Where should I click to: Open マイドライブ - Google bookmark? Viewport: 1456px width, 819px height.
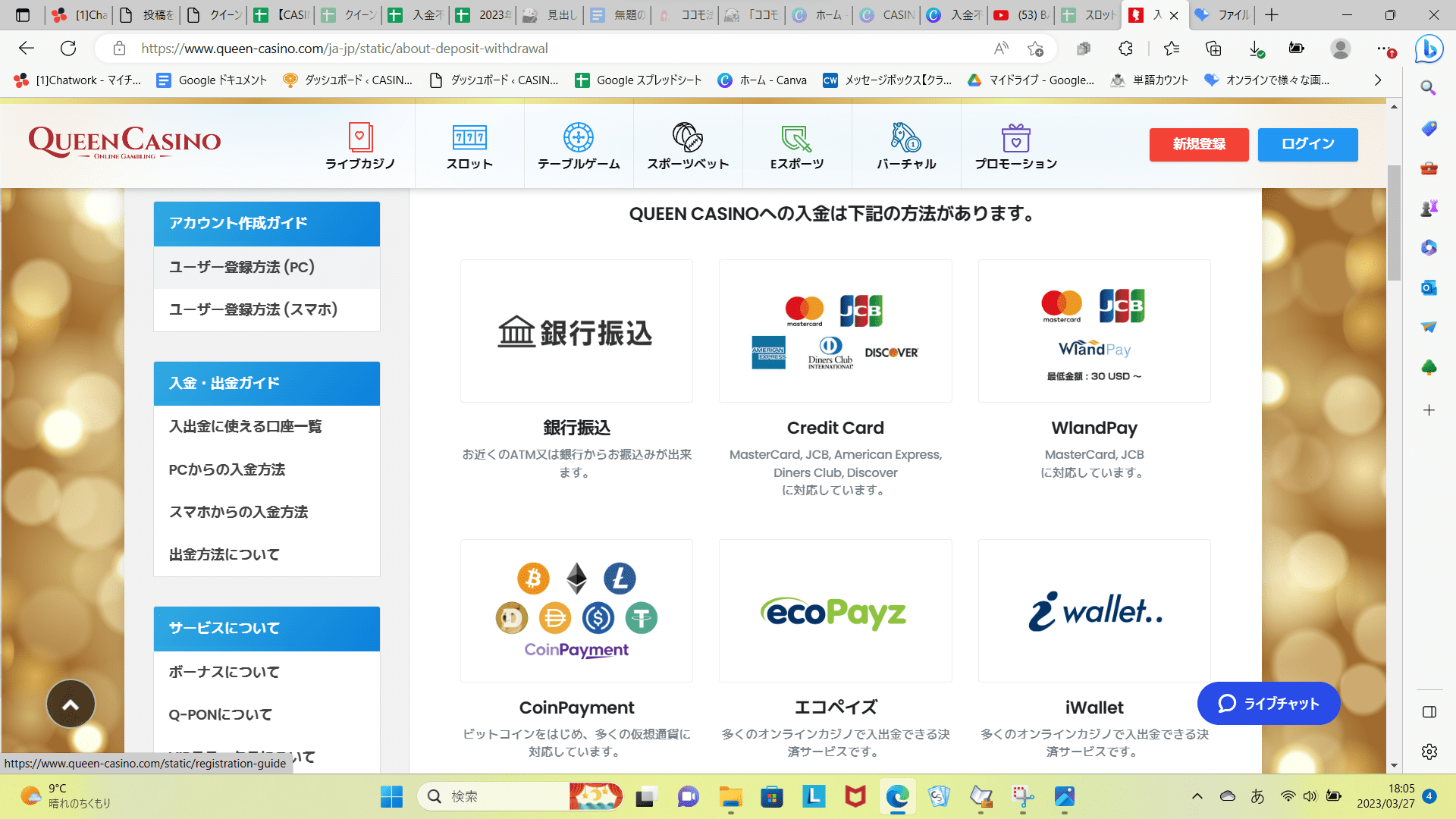tap(1031, 80)
